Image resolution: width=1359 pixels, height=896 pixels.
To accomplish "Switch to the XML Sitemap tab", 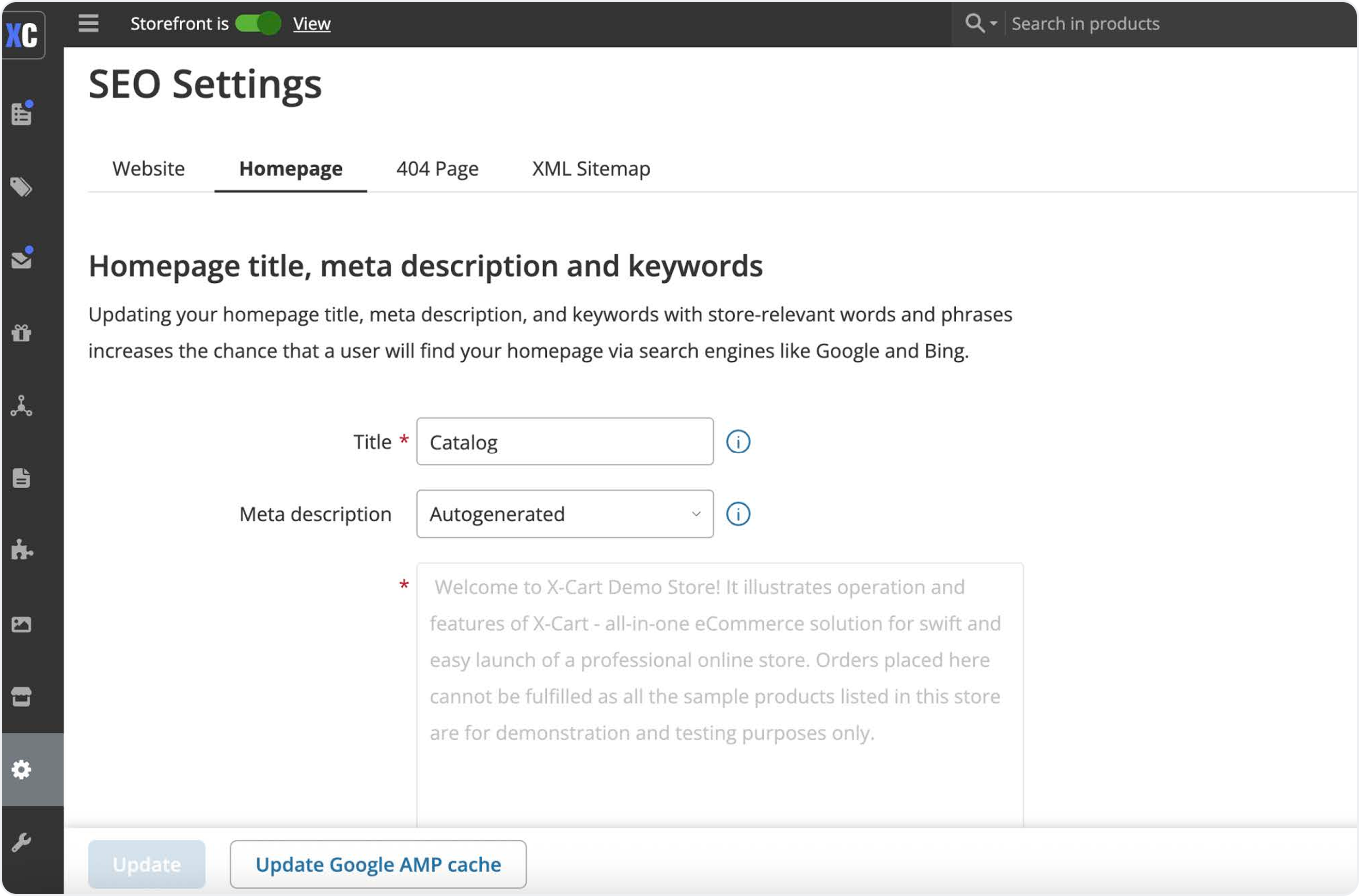I will click(x=591, y=169).
